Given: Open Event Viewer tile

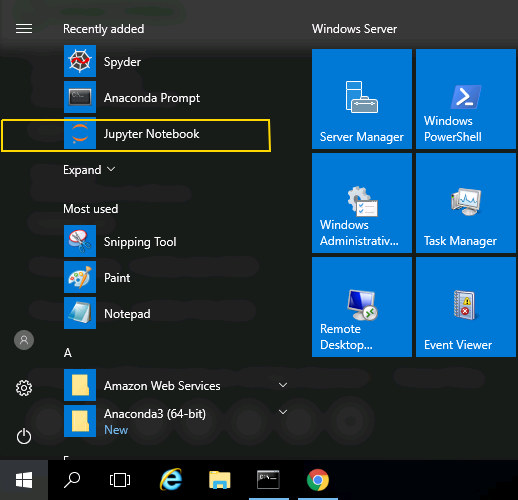Looking at the screenshot, I should pos(466,307).
